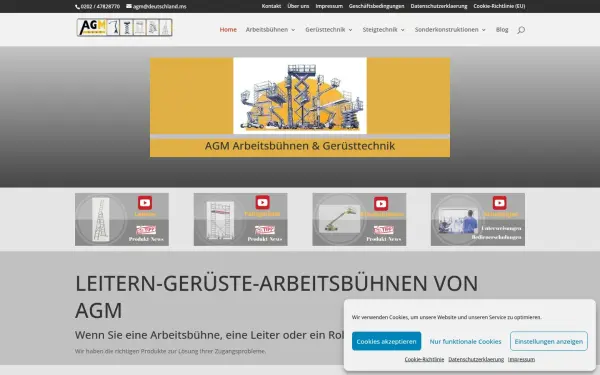Click text 'Wir haben die richtigen Produkte'
This screenshot has height=375, width=600.
[x=170, y=351]
